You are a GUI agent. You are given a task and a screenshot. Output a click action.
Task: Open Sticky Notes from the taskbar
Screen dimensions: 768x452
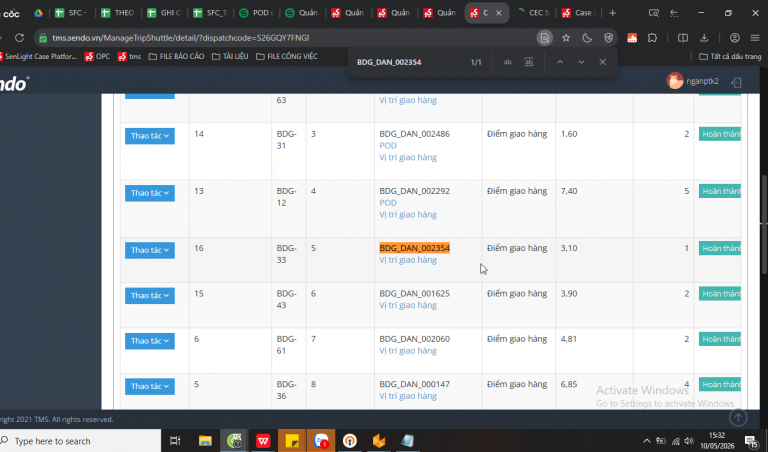[x=292, y=441]
